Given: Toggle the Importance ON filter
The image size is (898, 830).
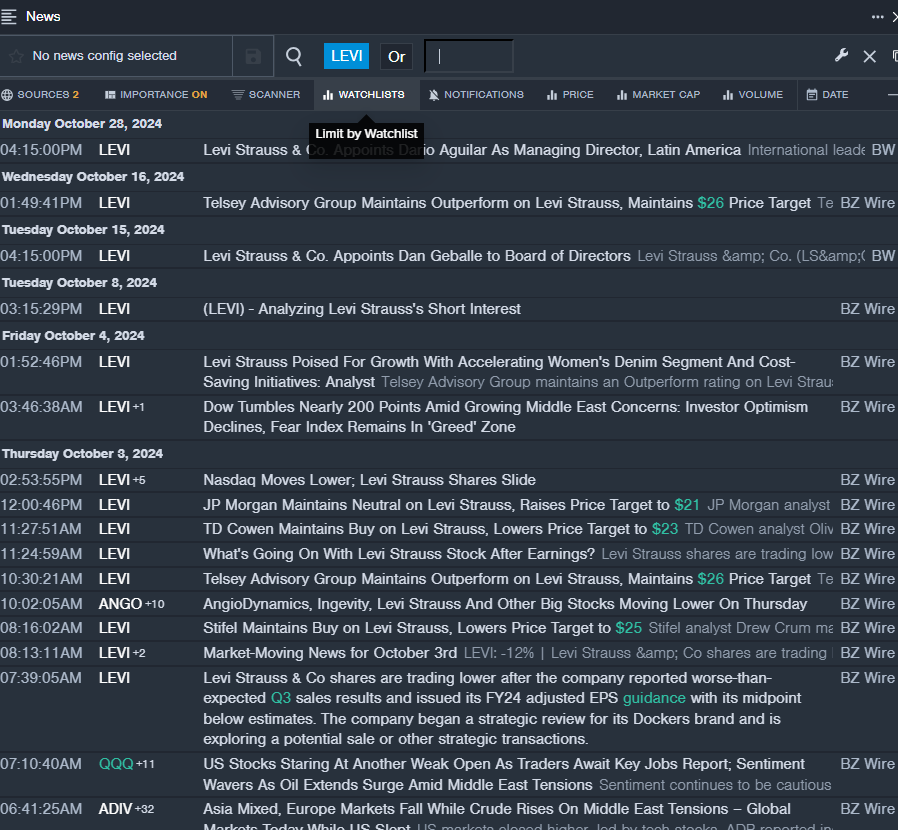Looking at the screenshot, I should [x=156, y=95].
